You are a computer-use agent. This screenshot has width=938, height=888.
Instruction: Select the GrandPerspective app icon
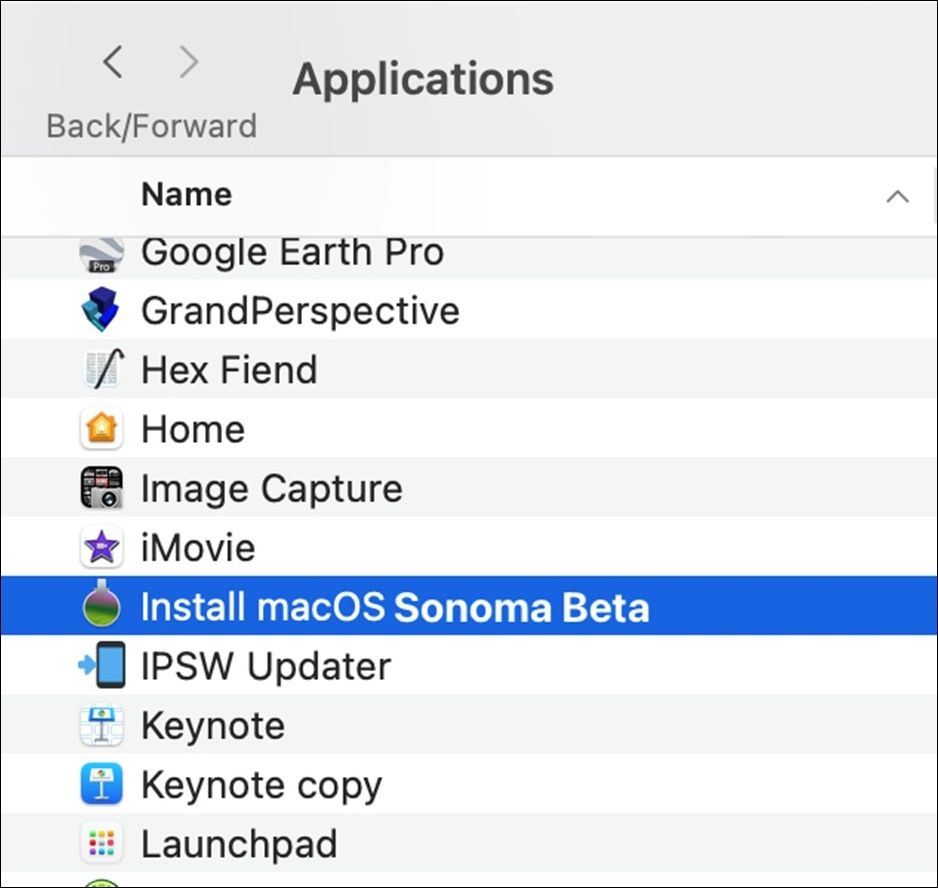101,311
